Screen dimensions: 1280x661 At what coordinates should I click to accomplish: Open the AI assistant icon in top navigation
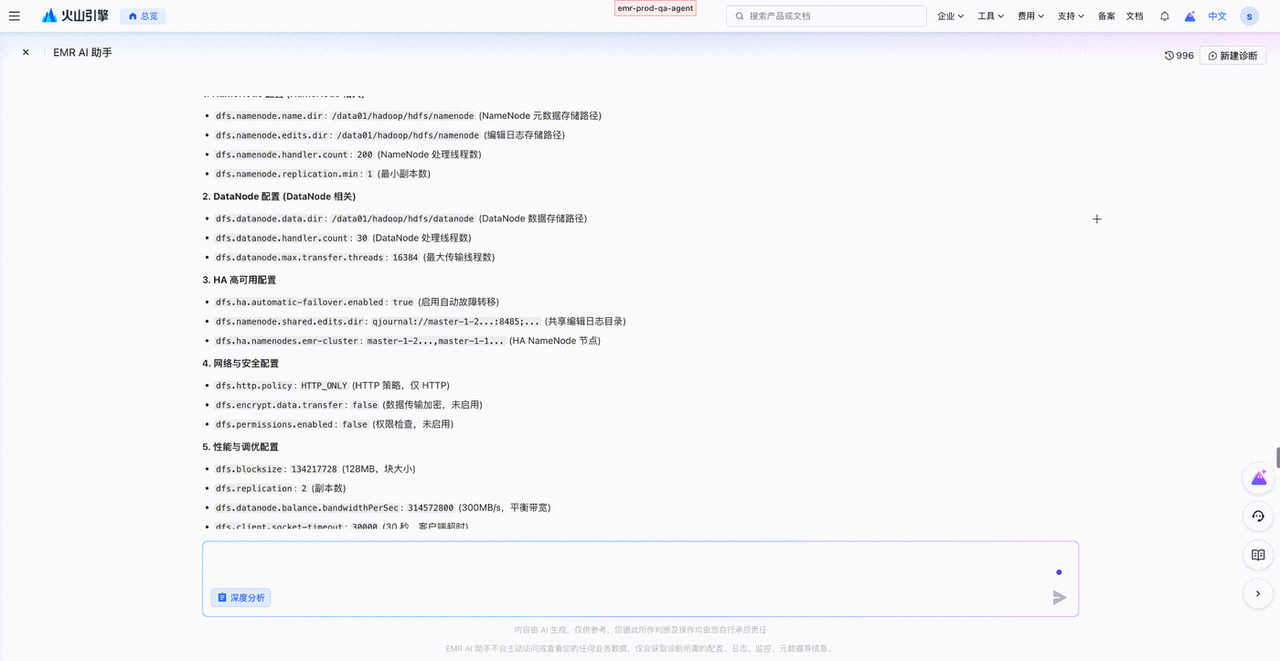[x=1190, y=16]
